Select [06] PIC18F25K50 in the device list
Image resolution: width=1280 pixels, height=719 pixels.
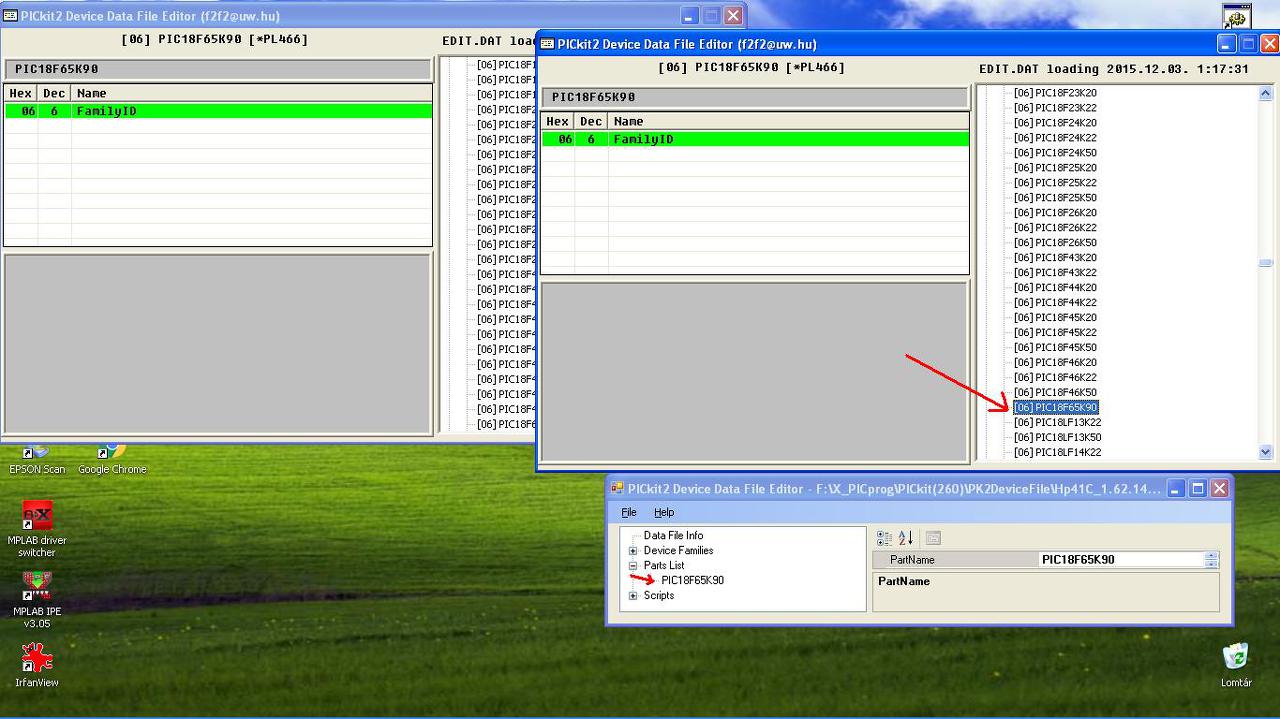1055,198
